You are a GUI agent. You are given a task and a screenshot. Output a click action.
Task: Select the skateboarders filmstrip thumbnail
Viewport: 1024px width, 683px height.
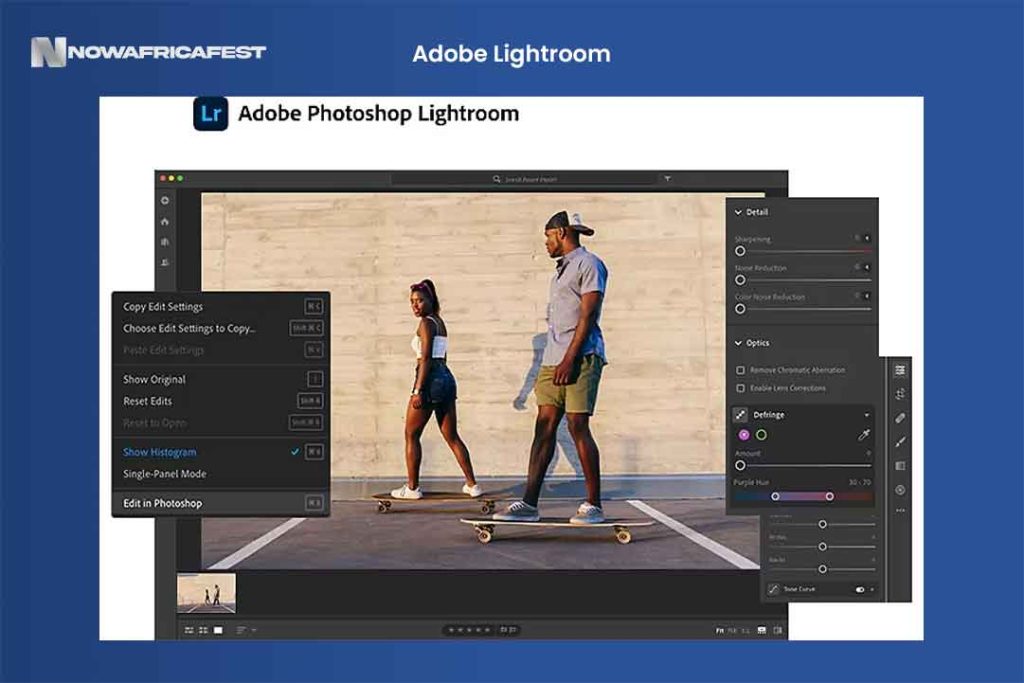(206, 593)
